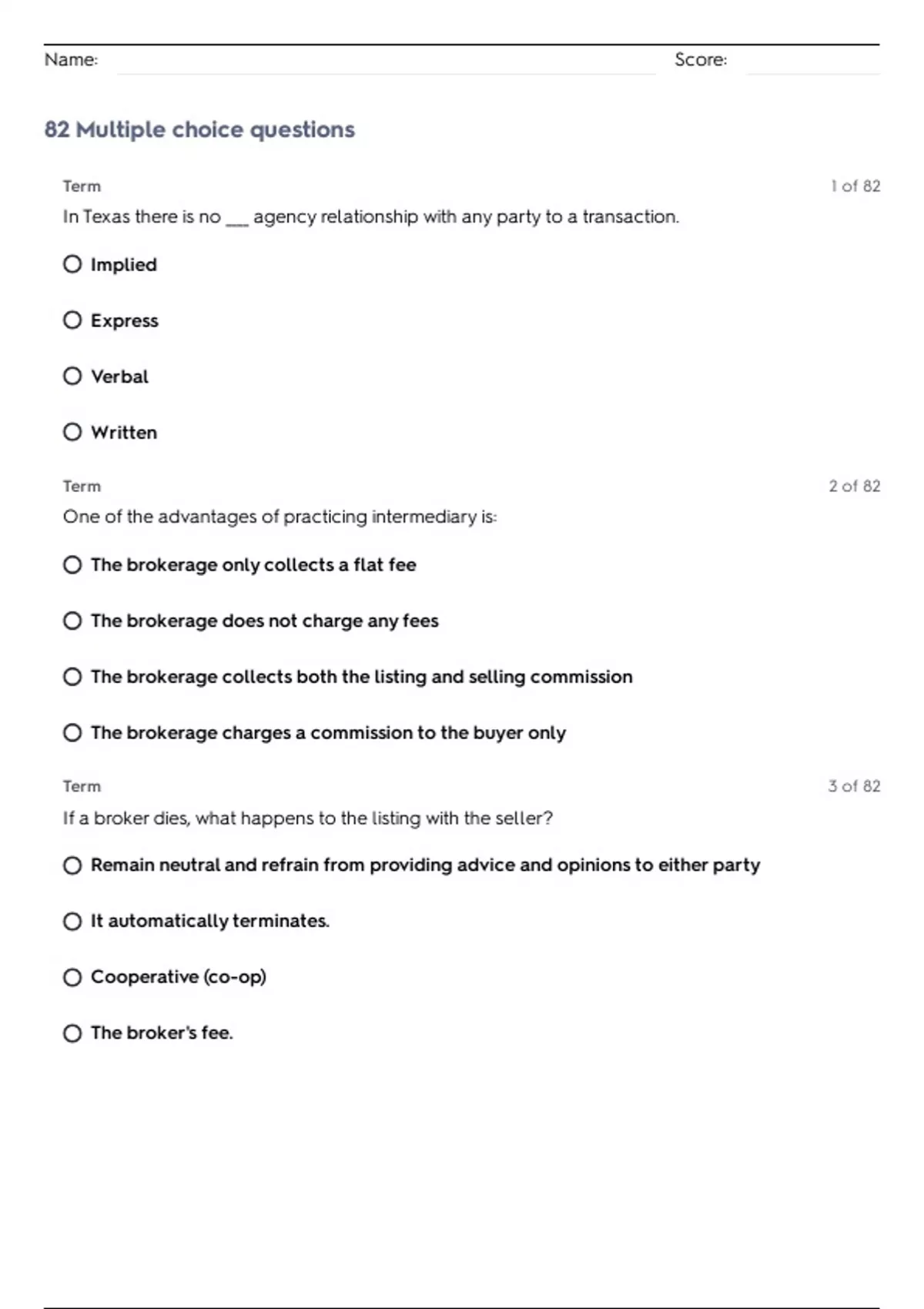Click the '1 of 82' question counter
This screenshot has height=1309, width=924.
point(855,186)
